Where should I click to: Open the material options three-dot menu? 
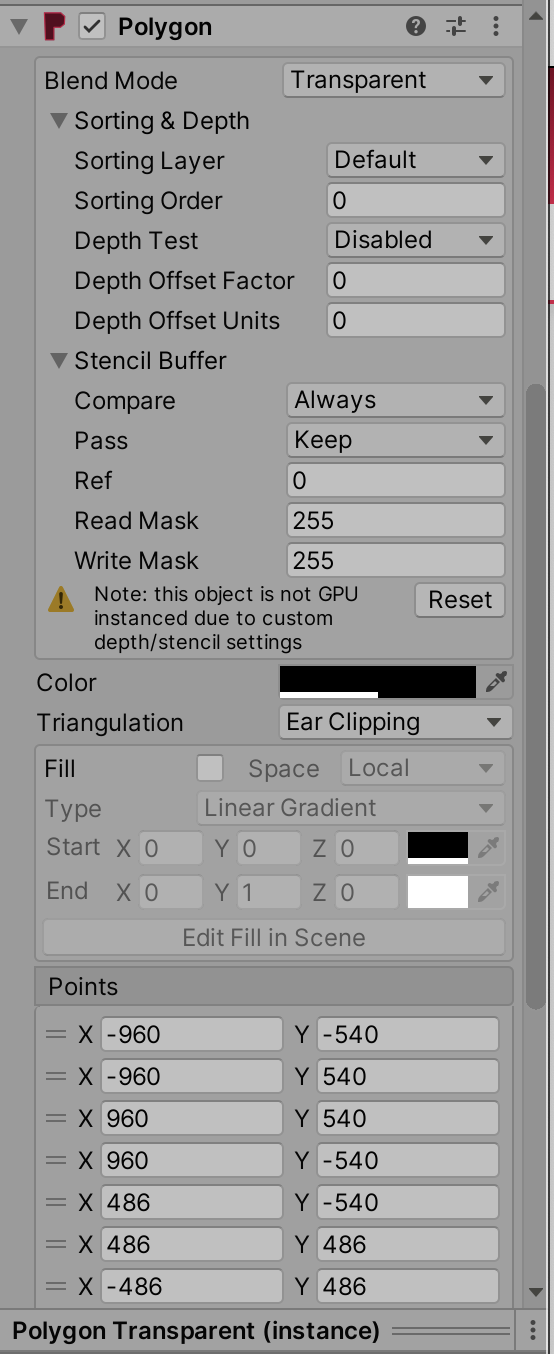[x=533, y=1331]
